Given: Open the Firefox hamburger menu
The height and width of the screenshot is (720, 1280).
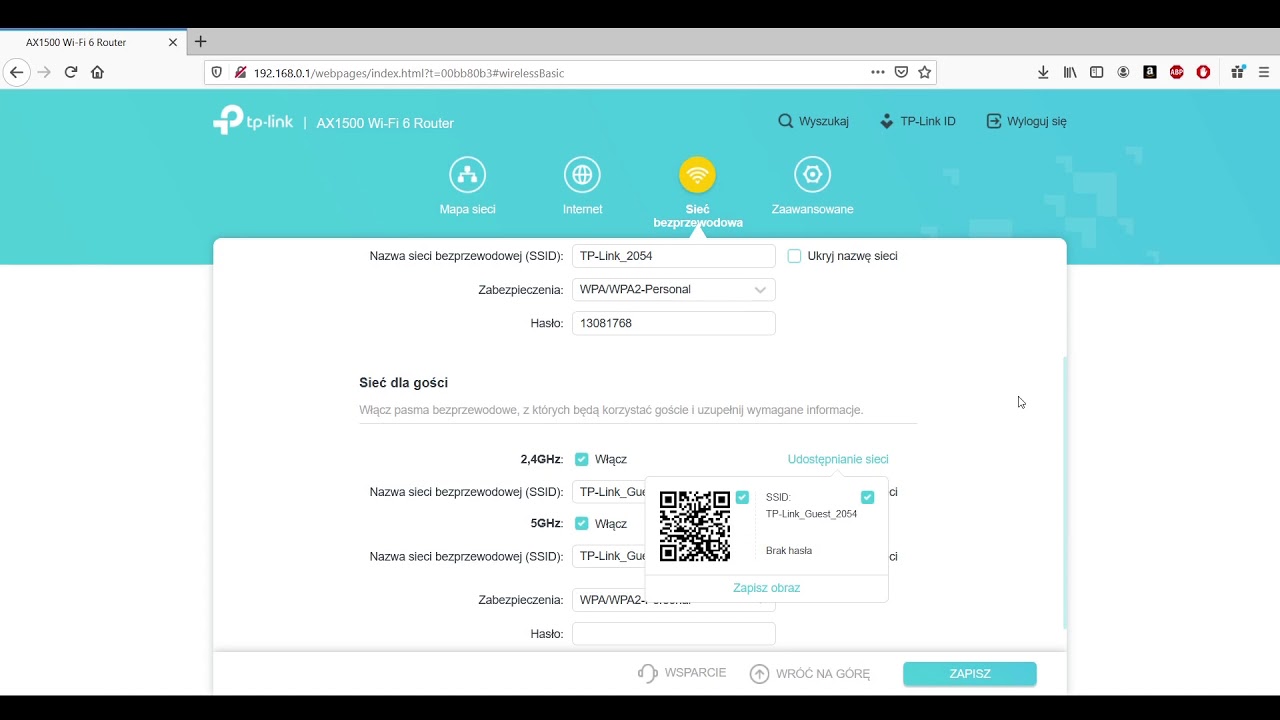Looking at the screenshot, I should pos(1264,72).
